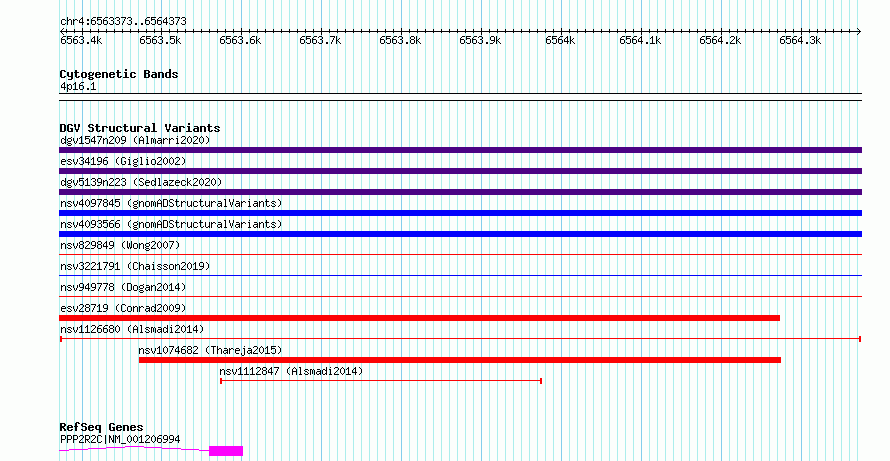
Task: Select the nsv1074682 (Thareja2015) red bar
Action: (460, 360)
